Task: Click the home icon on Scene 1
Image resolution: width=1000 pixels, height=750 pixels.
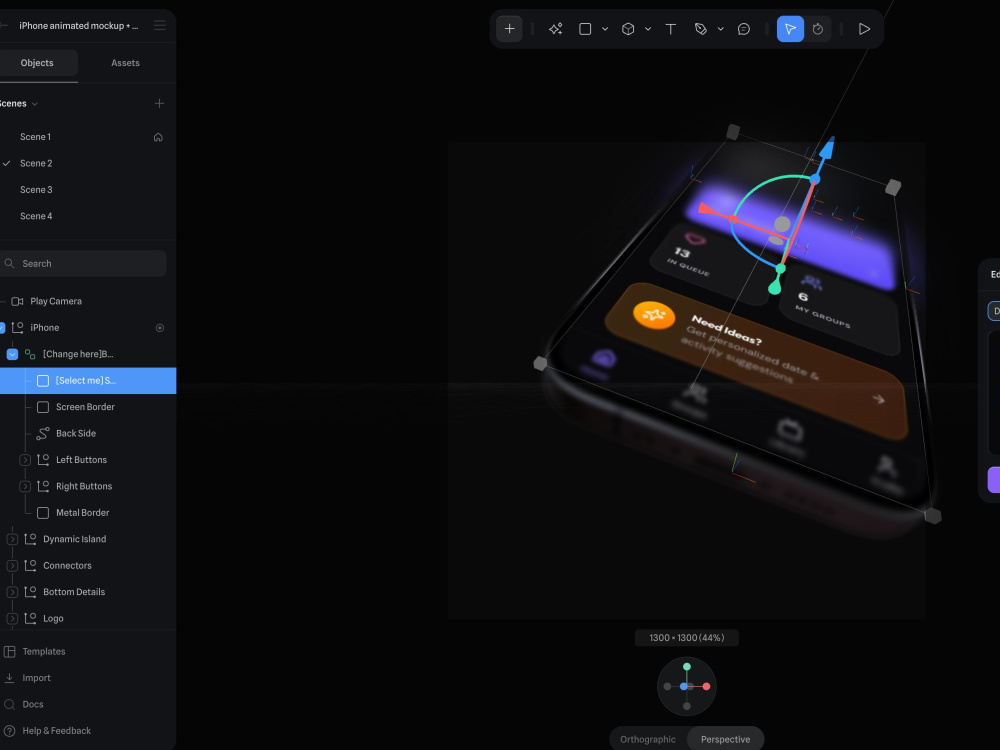Action: tap(158, 137)
